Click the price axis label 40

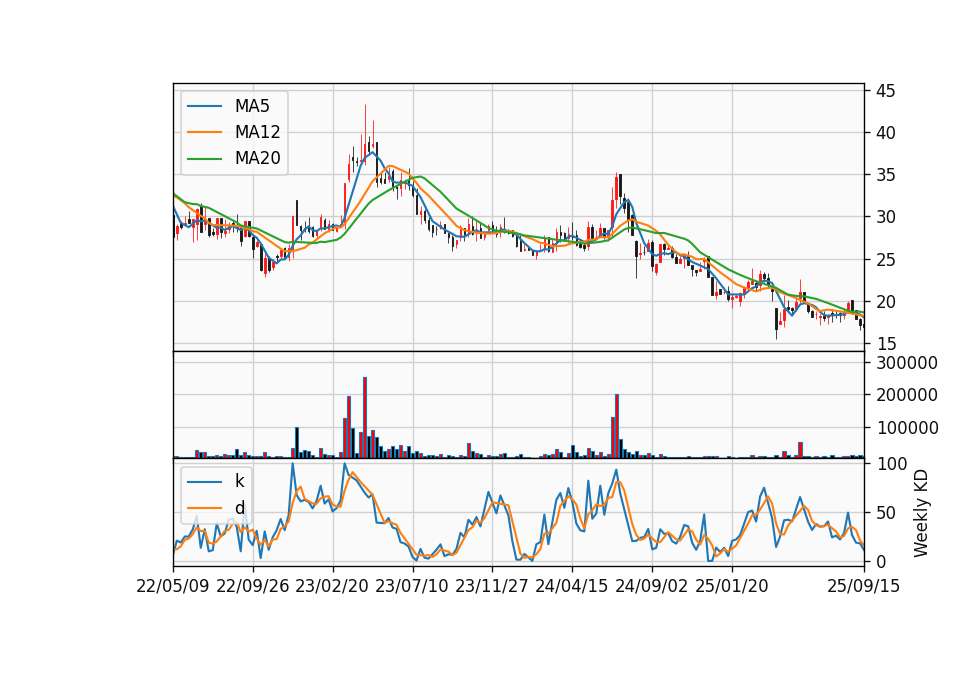[x=885, y=133]
